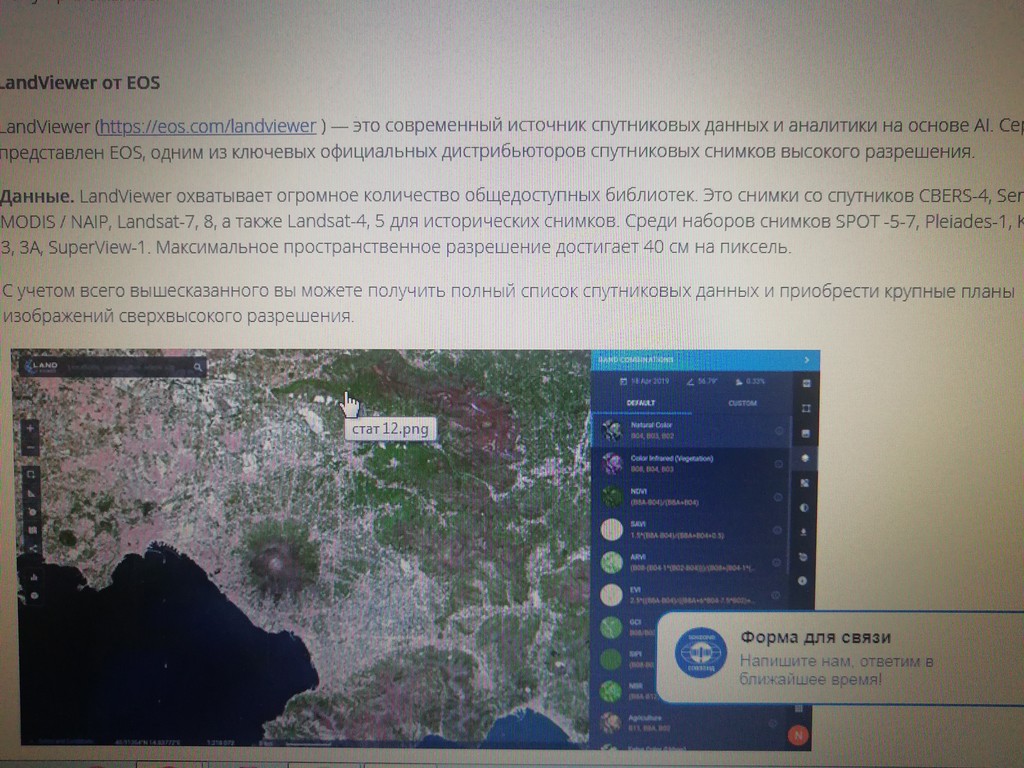Open the 18 Apr 2019 scene date
The image size is (1024, 768).
click(x=645, y=381)
